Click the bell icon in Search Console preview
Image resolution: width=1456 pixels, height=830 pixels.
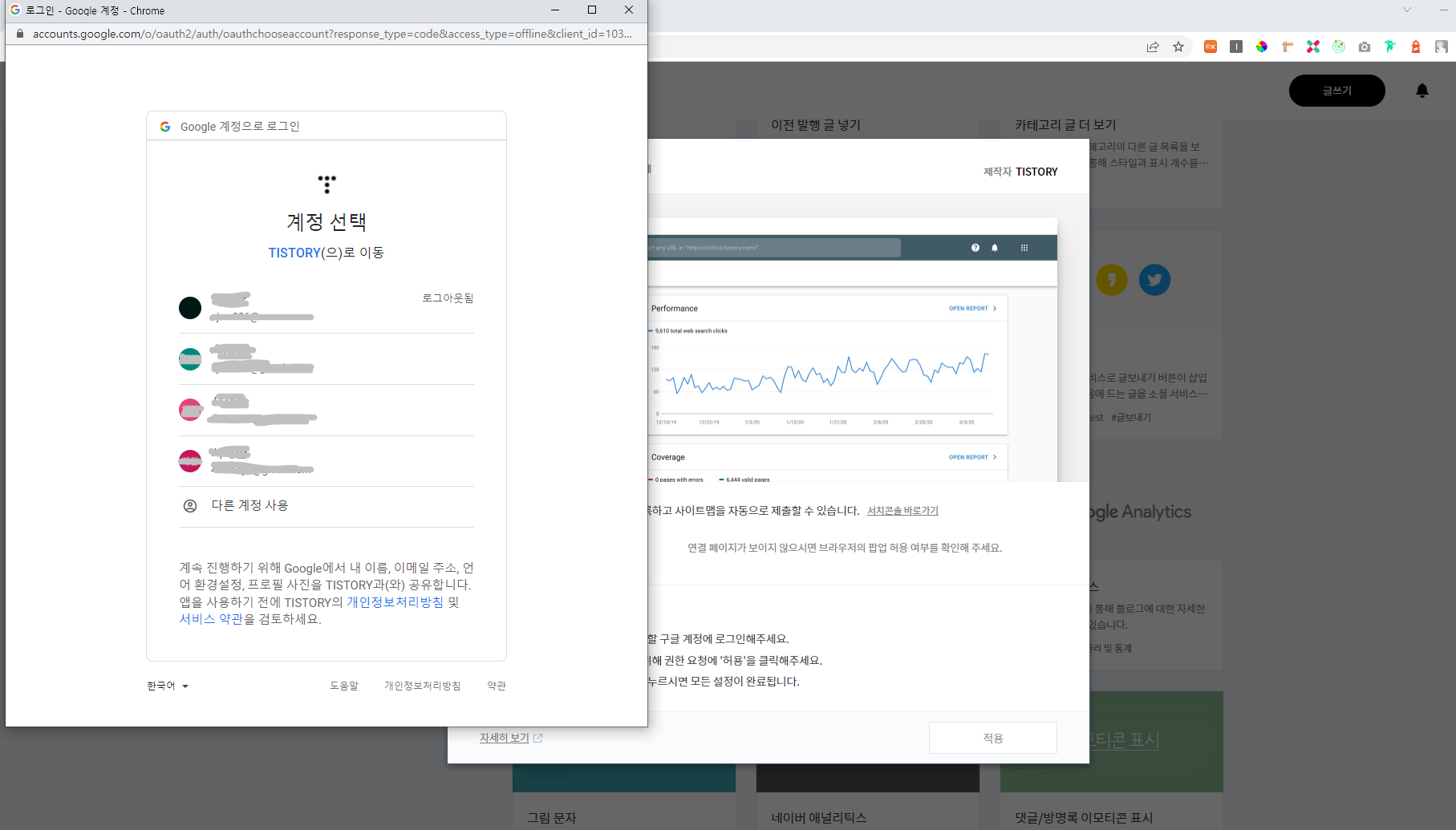coord(995,248)
